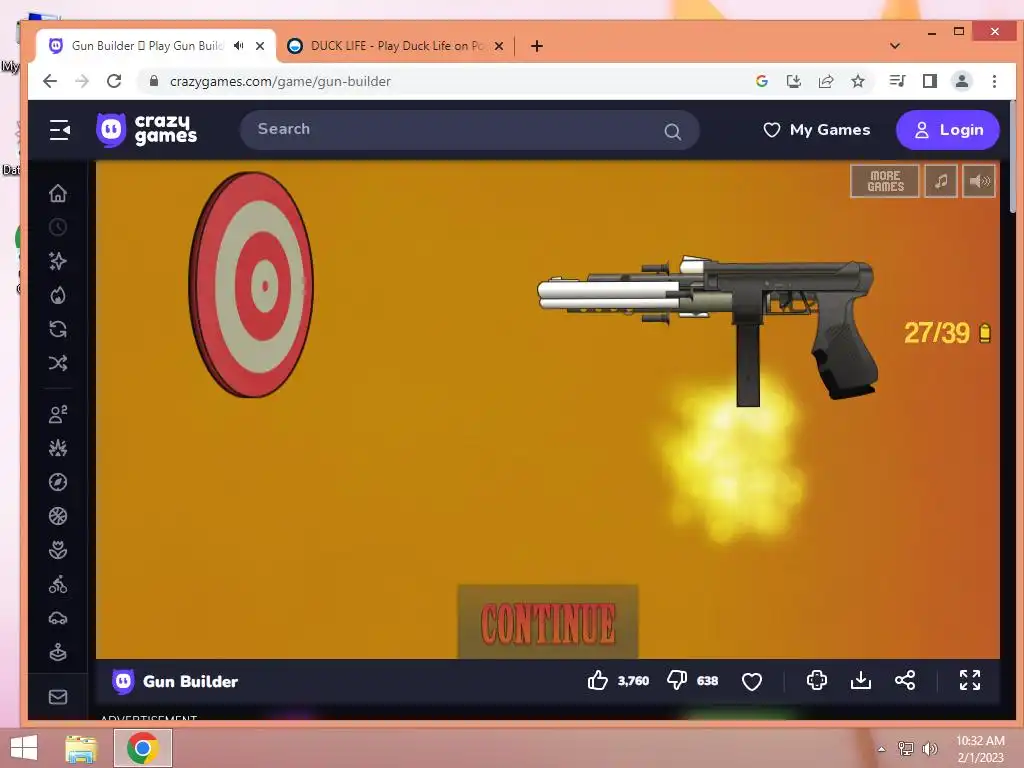Open network icon in system tray
Screen dimensions: 1024x768
pos(906,749)
